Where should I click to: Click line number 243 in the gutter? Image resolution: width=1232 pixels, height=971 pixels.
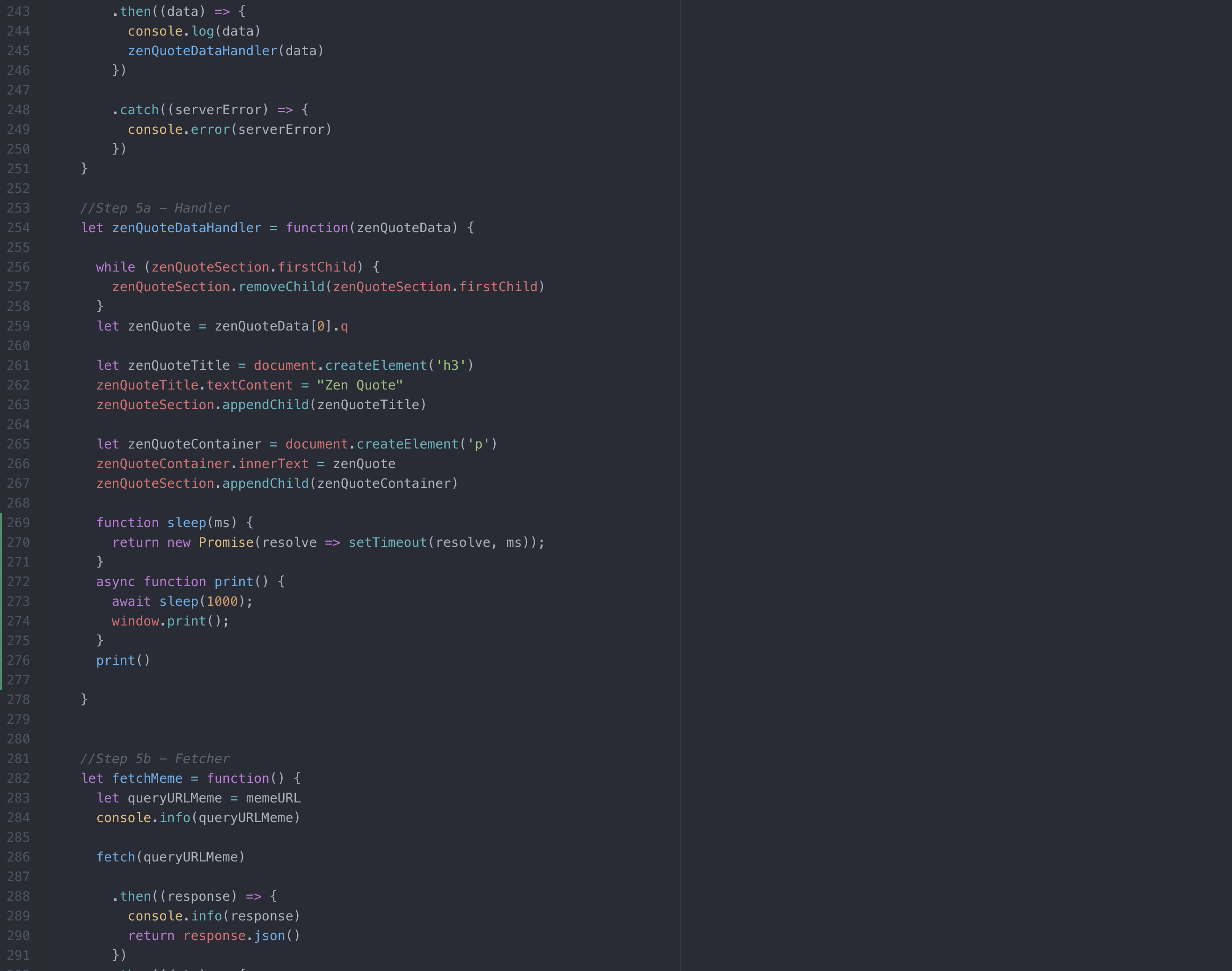pos(18,11)
